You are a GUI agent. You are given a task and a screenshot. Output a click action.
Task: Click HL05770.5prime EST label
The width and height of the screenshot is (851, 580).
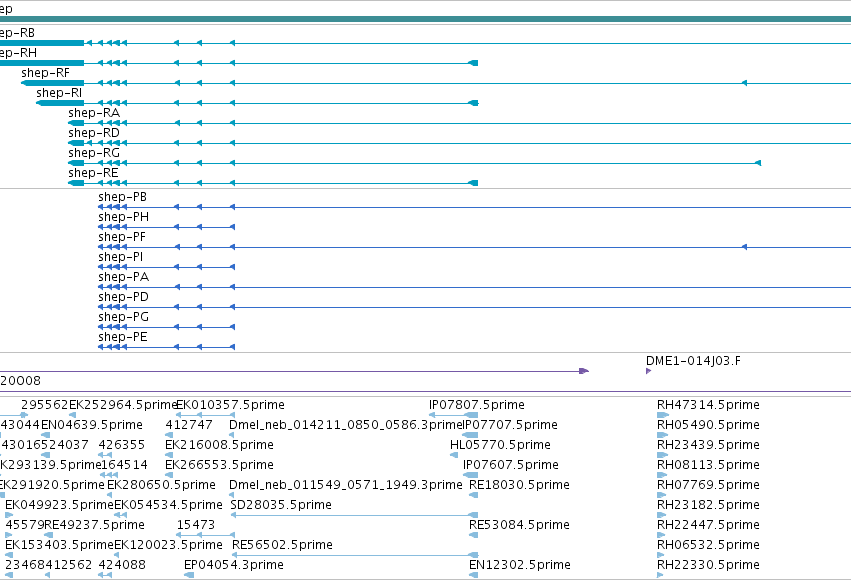500,445
